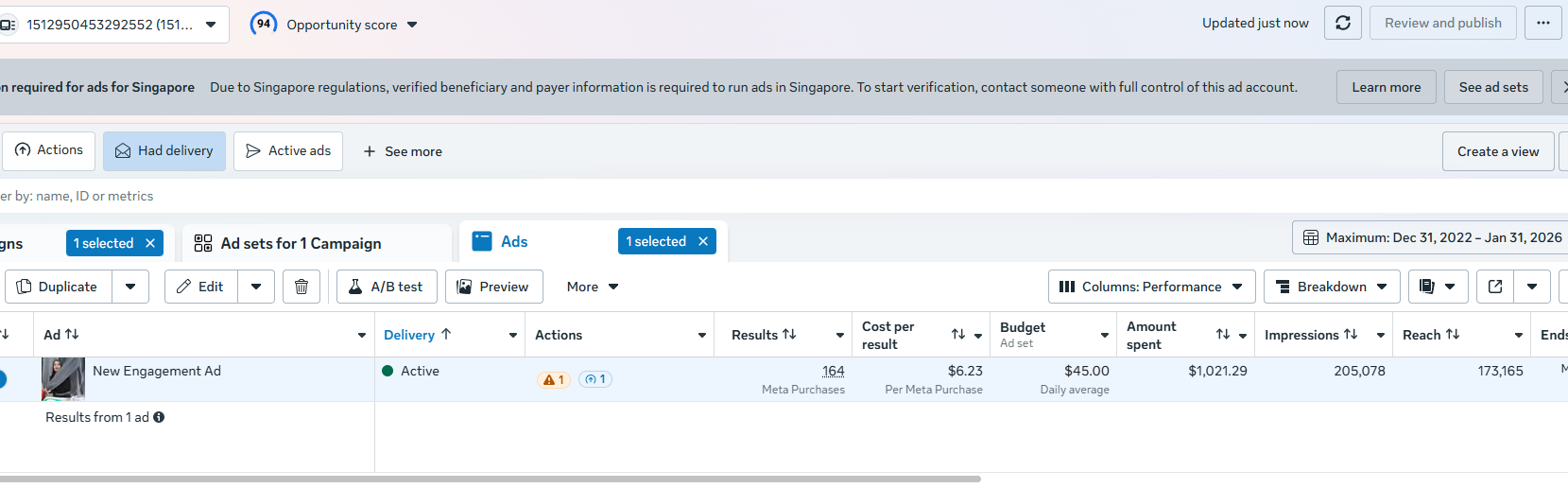1568x488 pixels.
Task: Toggle the Actions filter chip
Action: pos(49,151)
